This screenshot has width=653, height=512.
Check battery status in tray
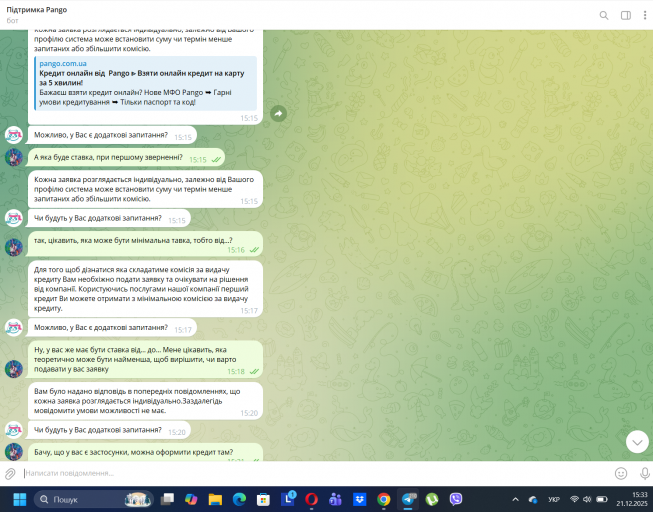click(x=601, y=499)
